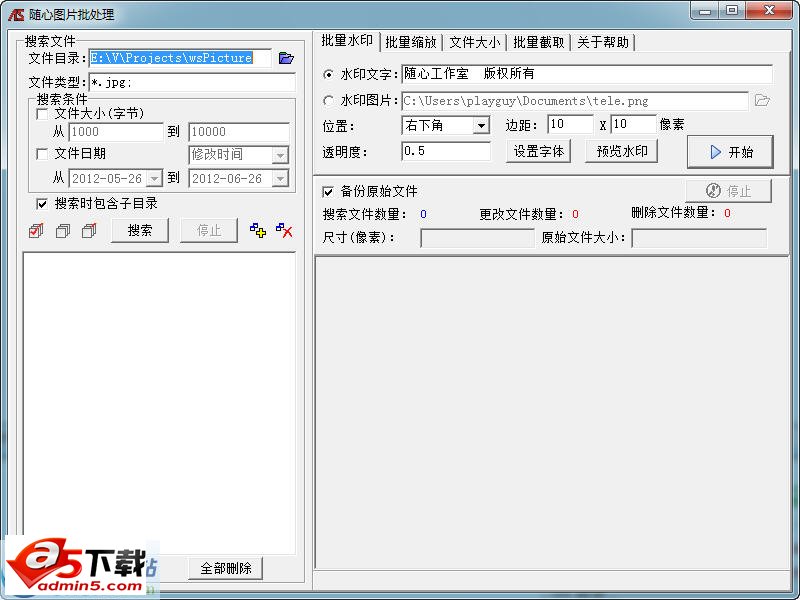Select all files in the list
The width and height of the screenshot is (800, 600).
point(36,230)
